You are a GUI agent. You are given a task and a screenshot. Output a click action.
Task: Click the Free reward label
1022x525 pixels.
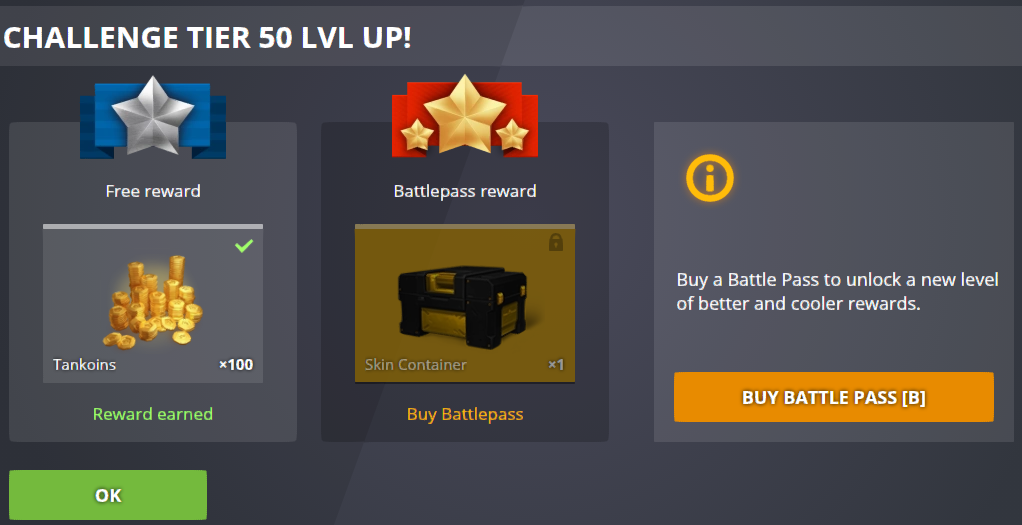point(153,191)
